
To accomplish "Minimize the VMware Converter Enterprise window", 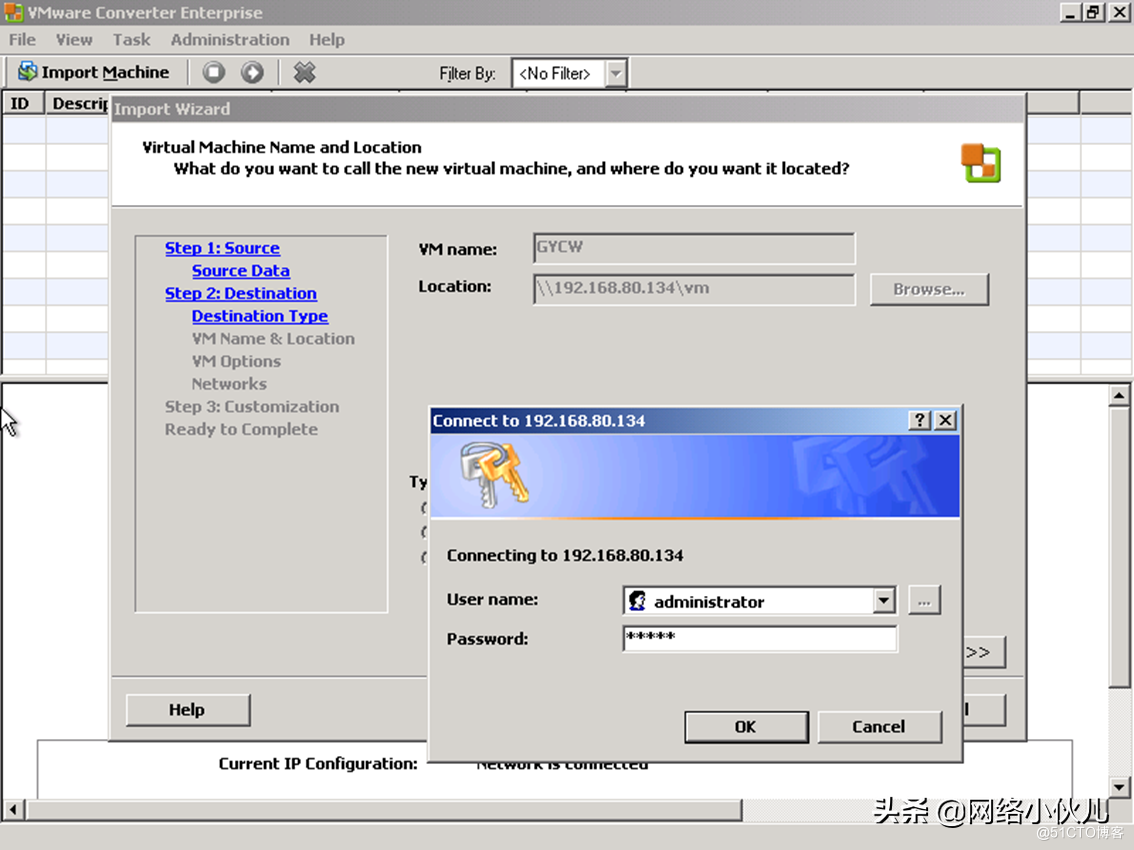I will tap(1070, 12).
